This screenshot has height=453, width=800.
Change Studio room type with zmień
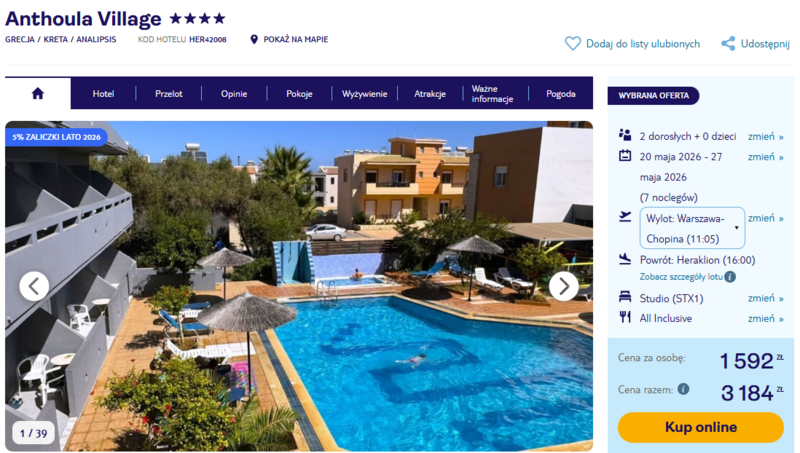pos(765,298)
